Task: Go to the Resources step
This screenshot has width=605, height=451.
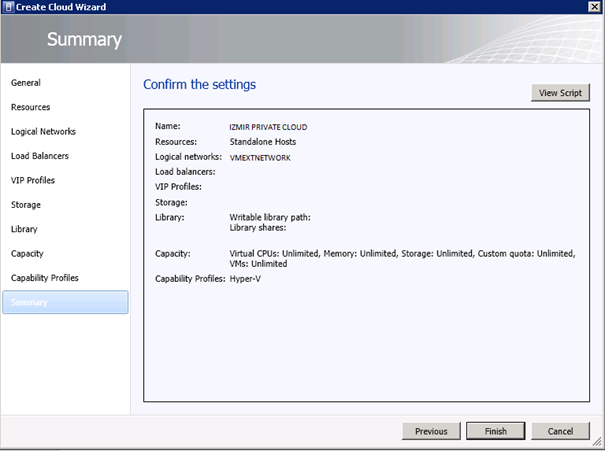Action: tap(30, 107)
